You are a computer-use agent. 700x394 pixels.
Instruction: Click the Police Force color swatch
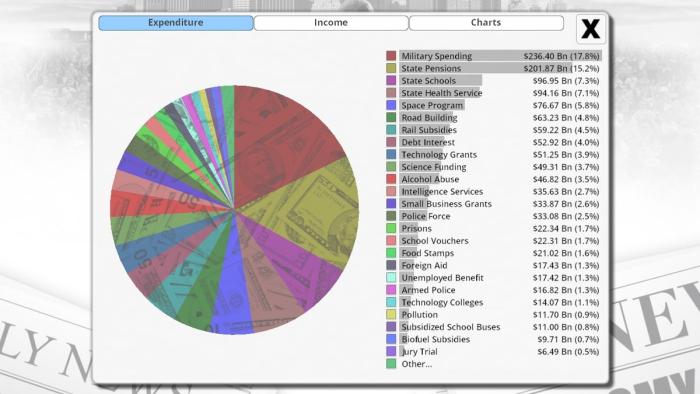coord(391,216)
